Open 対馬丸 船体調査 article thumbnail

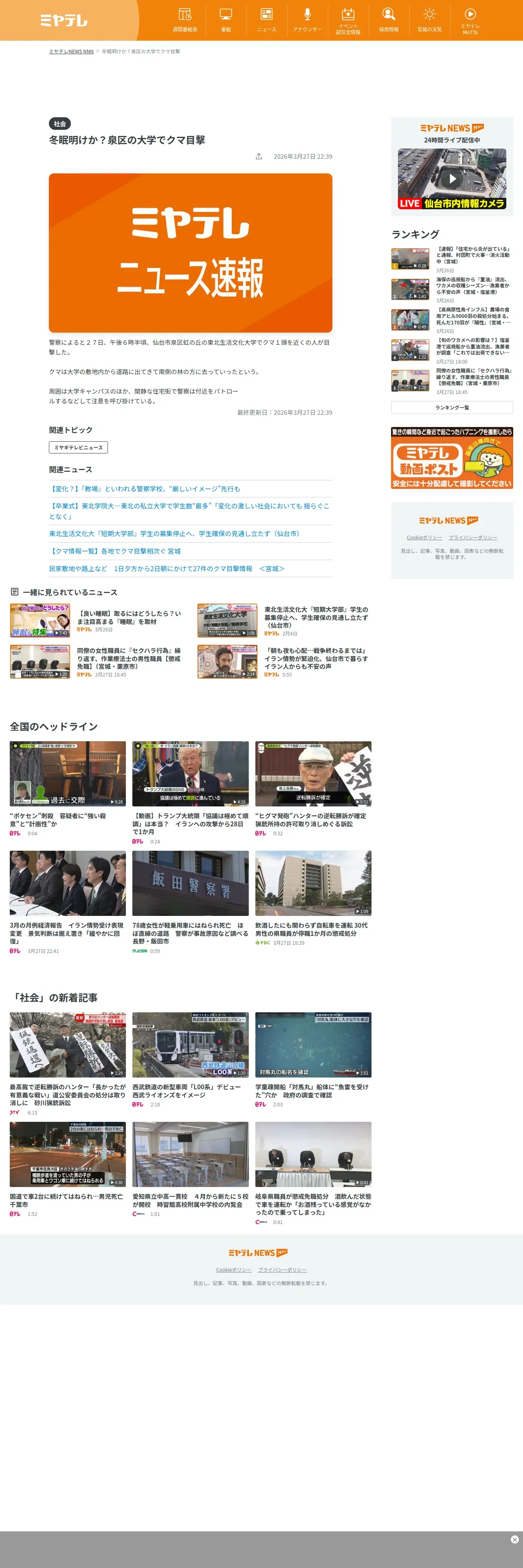[x=313, y=1045]
